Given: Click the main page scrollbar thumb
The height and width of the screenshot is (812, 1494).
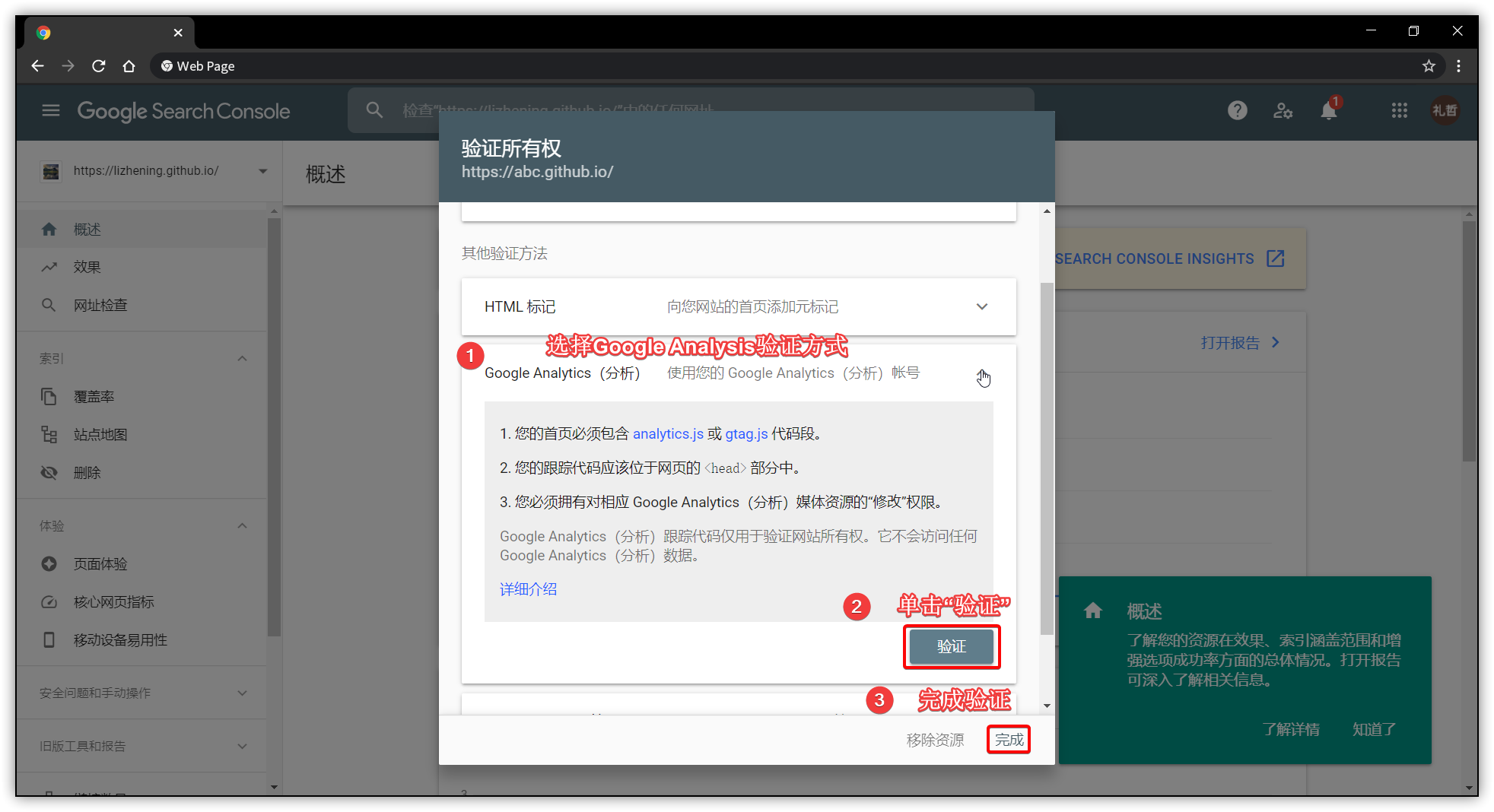Looking at the screenshot, I should (1470, 341).
